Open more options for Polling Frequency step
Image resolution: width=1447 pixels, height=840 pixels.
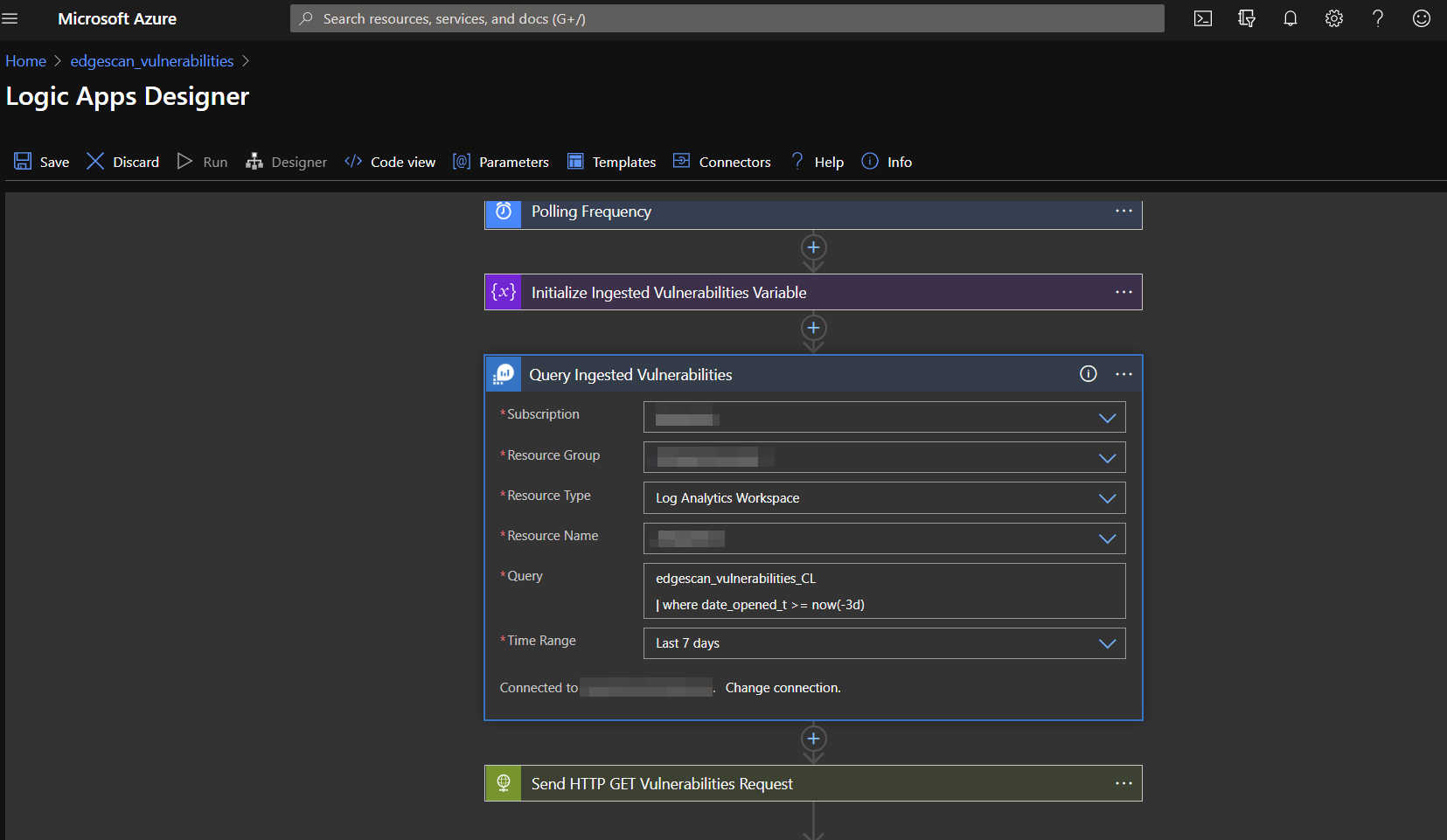coord(1124,211)
